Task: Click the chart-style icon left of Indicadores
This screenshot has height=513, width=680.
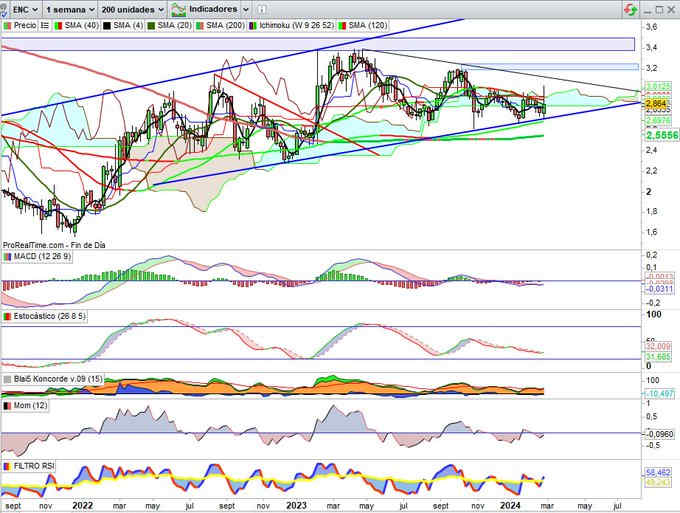Action: pyautogui.click(x=178, y=8)
